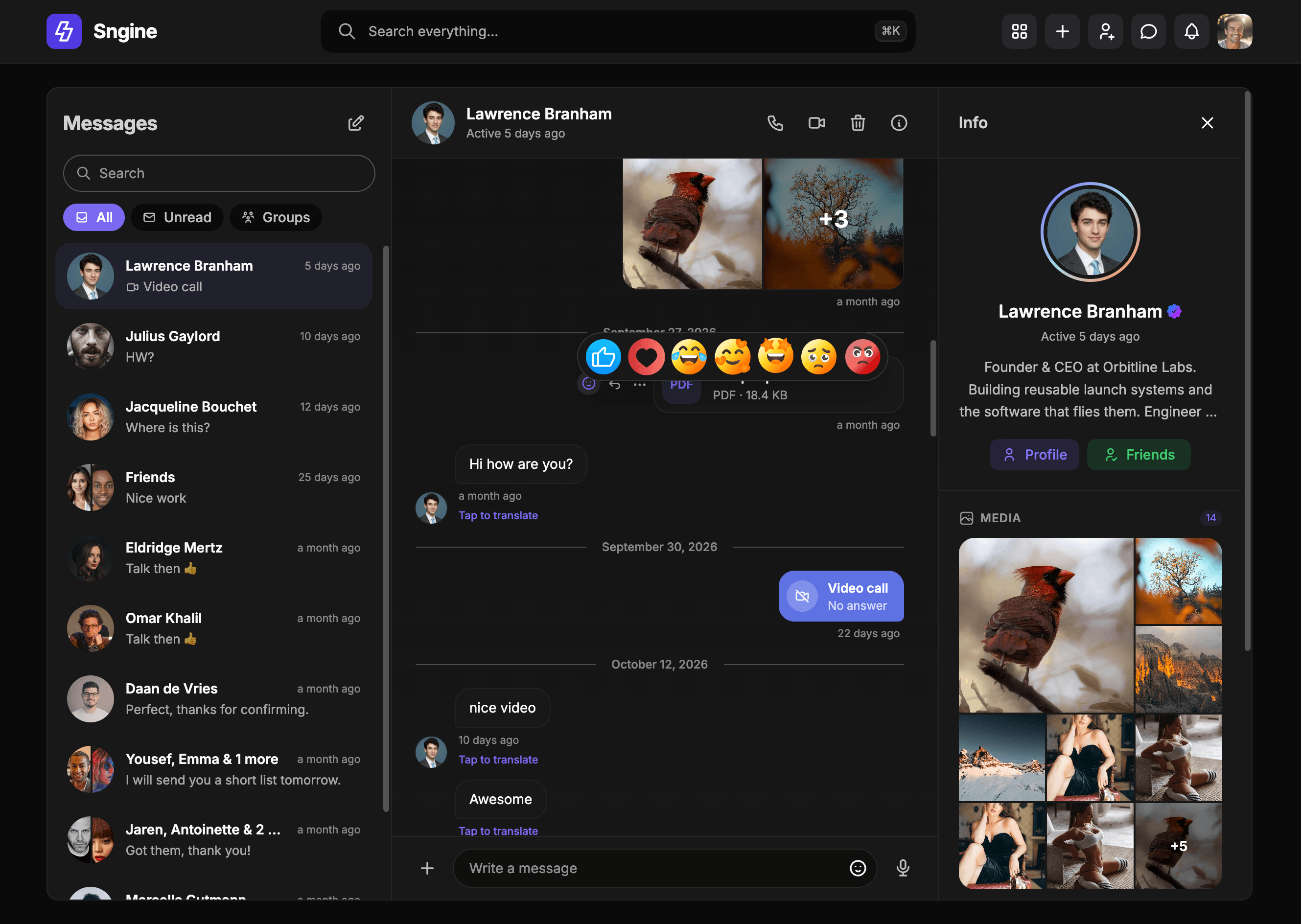
Task: Switch to the Groups filter tab
Action: (276, 217)
